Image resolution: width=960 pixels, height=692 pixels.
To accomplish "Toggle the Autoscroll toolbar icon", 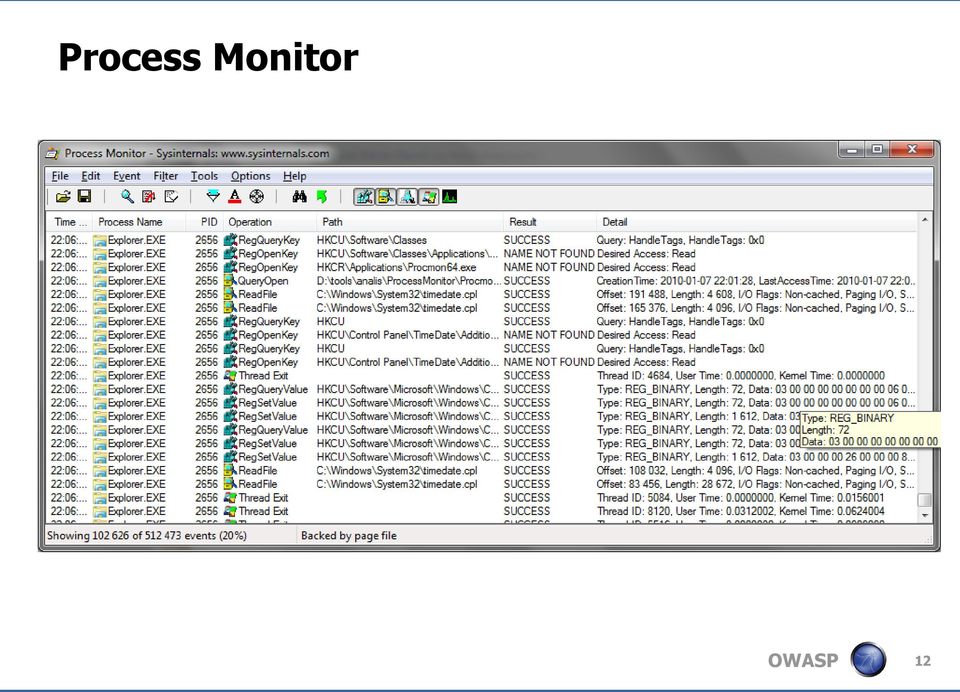I will click(149, 197).
